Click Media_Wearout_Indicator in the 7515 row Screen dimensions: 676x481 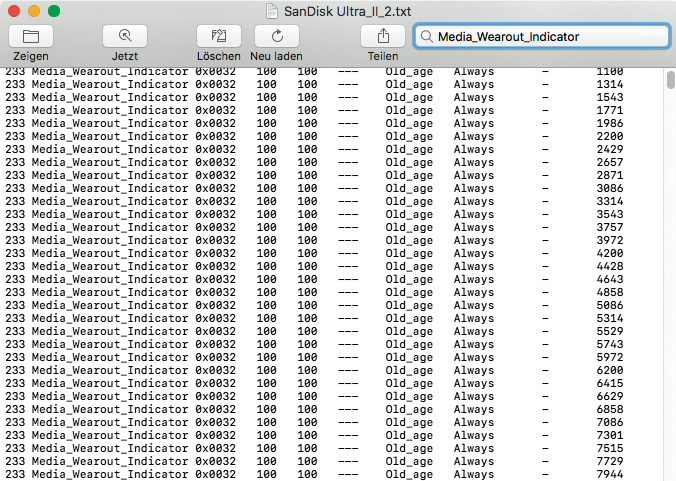pyautogui.click(x=110, y=448)
